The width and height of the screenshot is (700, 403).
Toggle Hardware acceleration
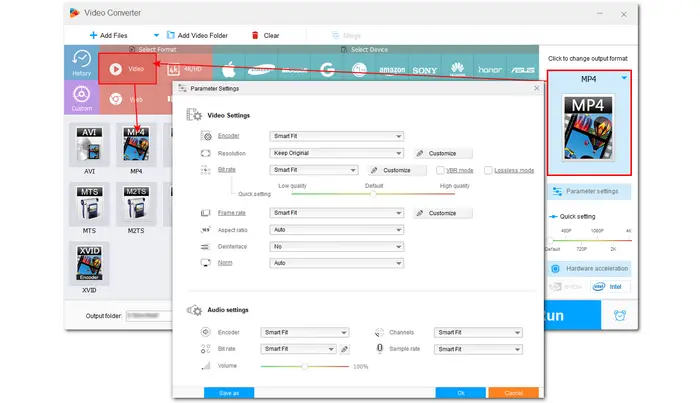click(x=589, y=269)
